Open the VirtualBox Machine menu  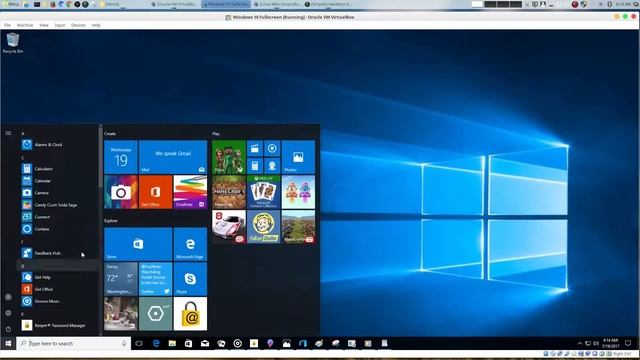[x=25, y=25]
